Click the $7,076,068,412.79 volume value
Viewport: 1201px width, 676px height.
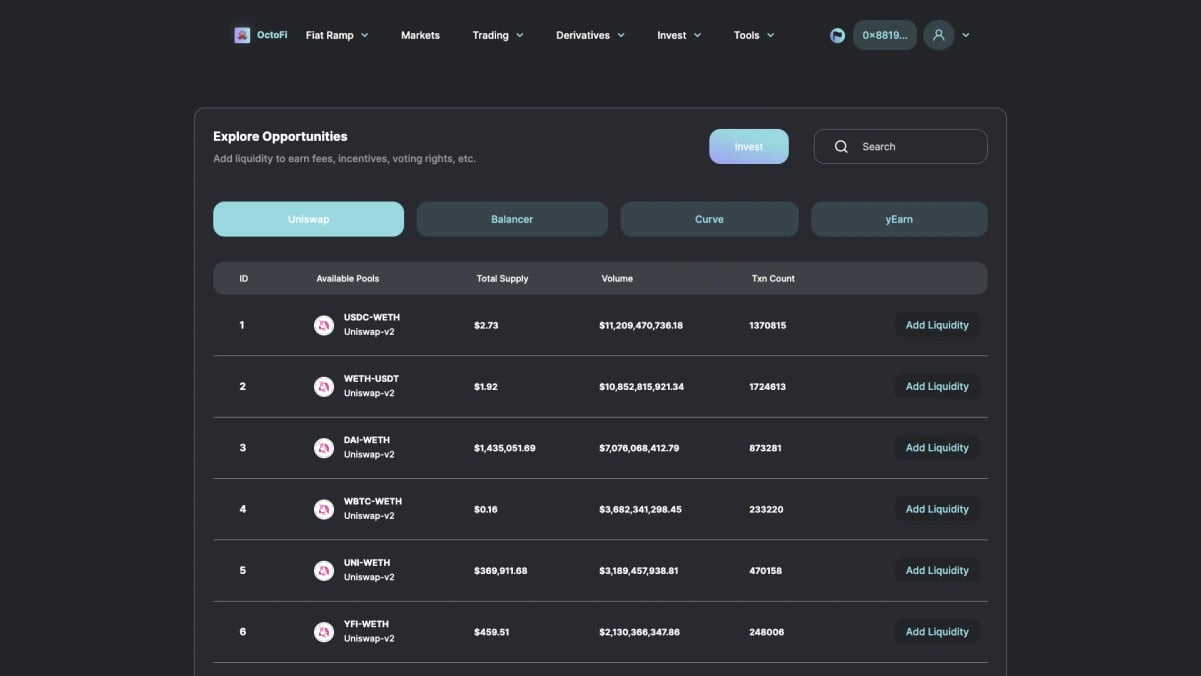(x=639, y=448)
